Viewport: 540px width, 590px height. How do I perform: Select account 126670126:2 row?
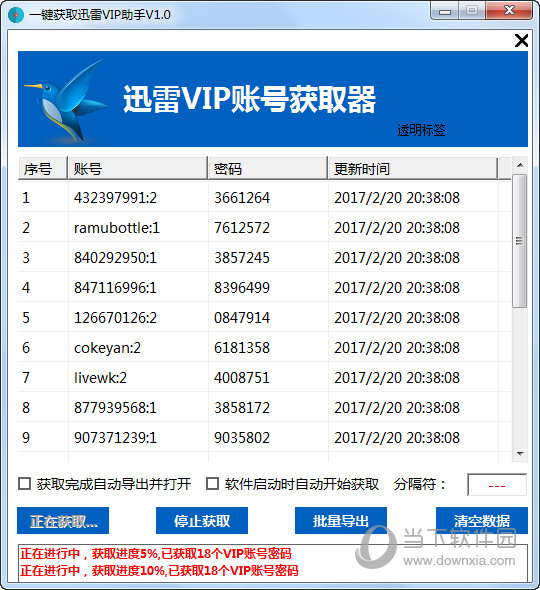(264, 318)
